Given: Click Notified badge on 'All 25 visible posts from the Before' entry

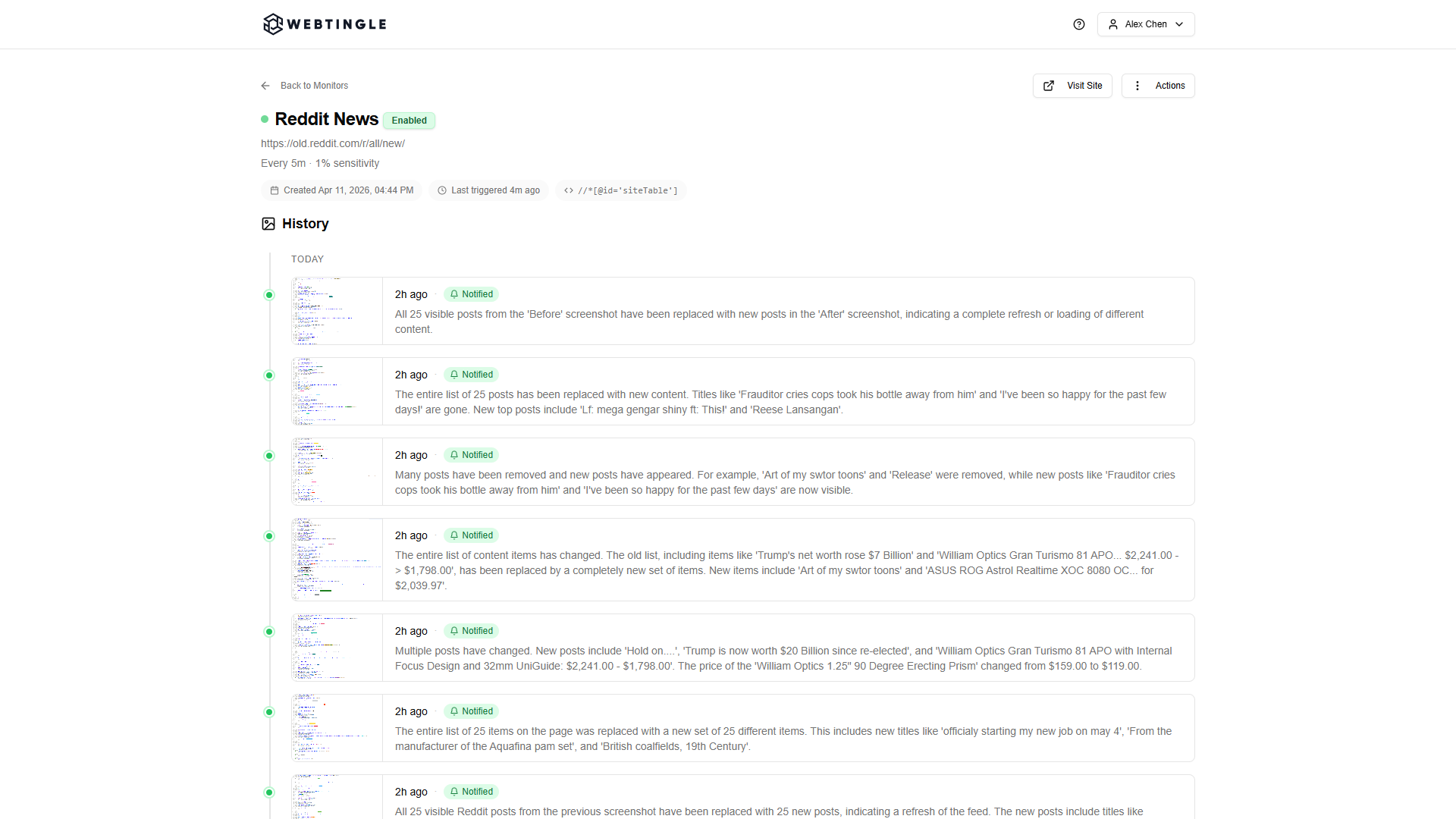Looking at the screenshot, I should 471,294.
